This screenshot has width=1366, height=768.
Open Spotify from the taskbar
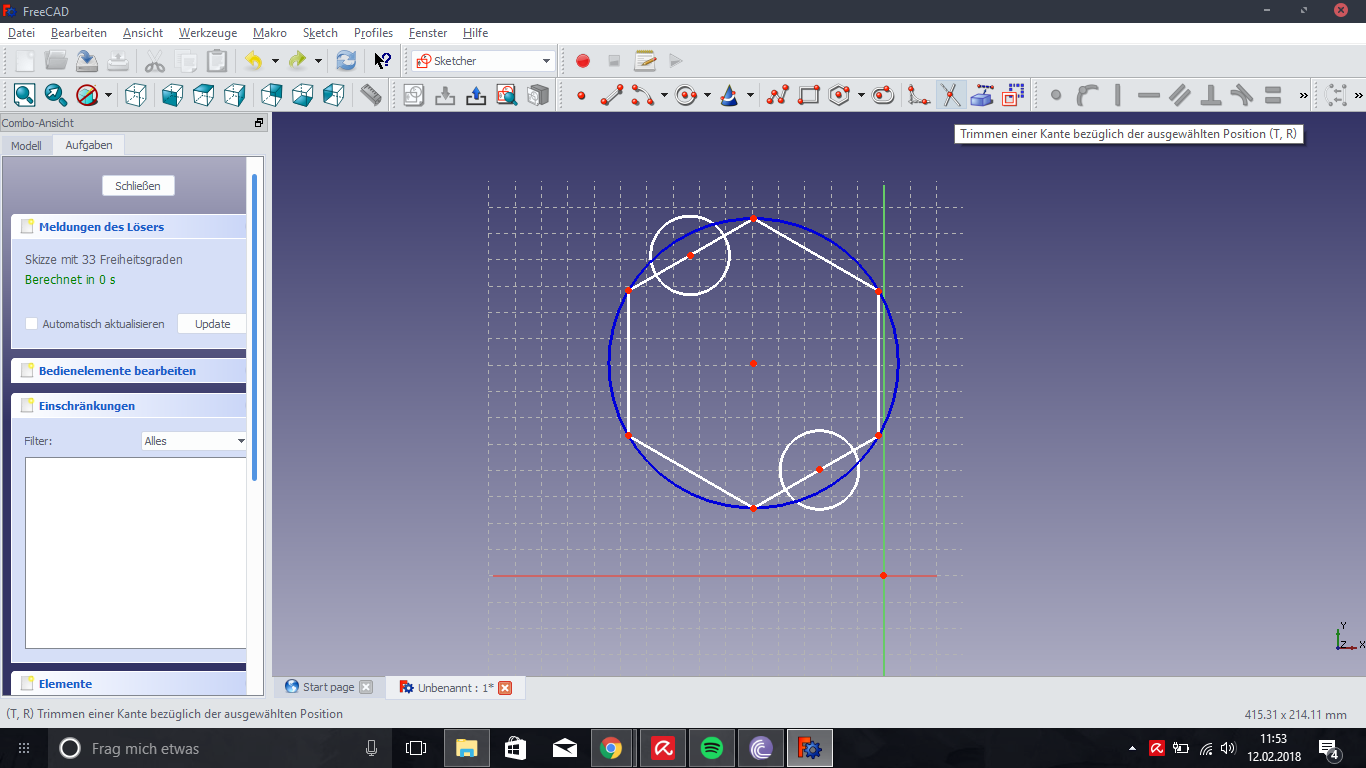click(x=712, y=748)
